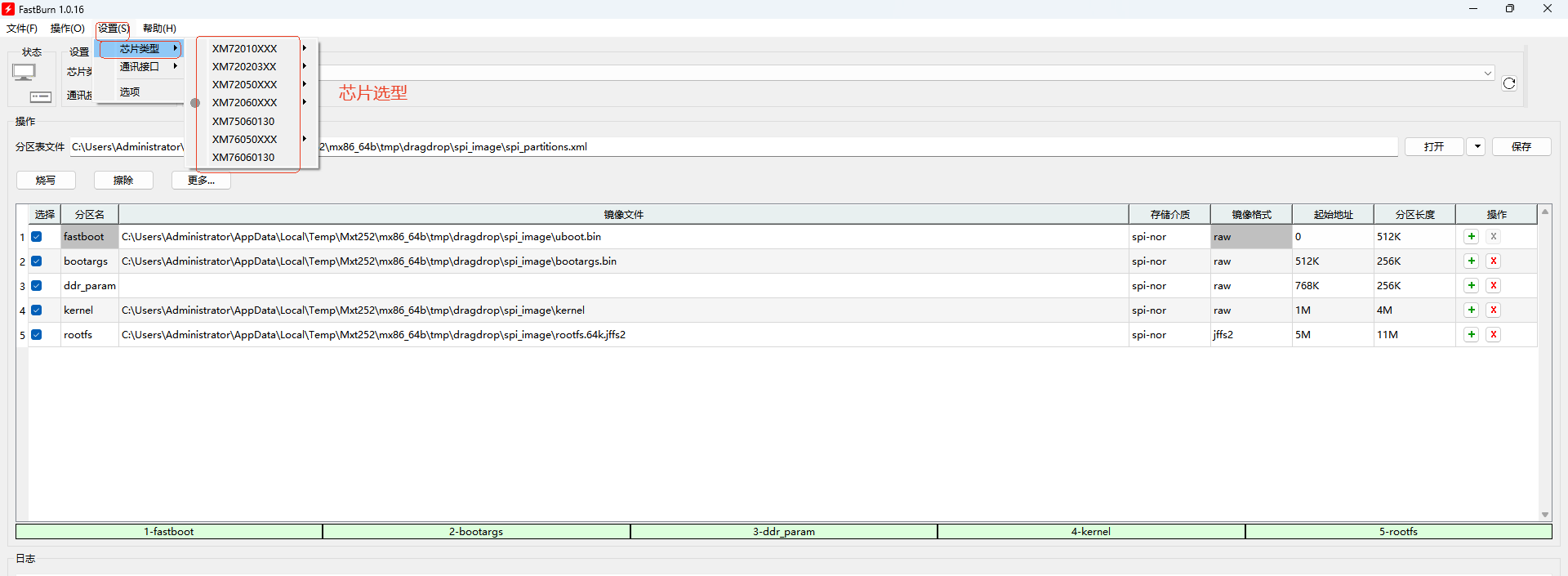Click the partition table file path field
Screen dimensions: 1568x576
tap(733, 147)
